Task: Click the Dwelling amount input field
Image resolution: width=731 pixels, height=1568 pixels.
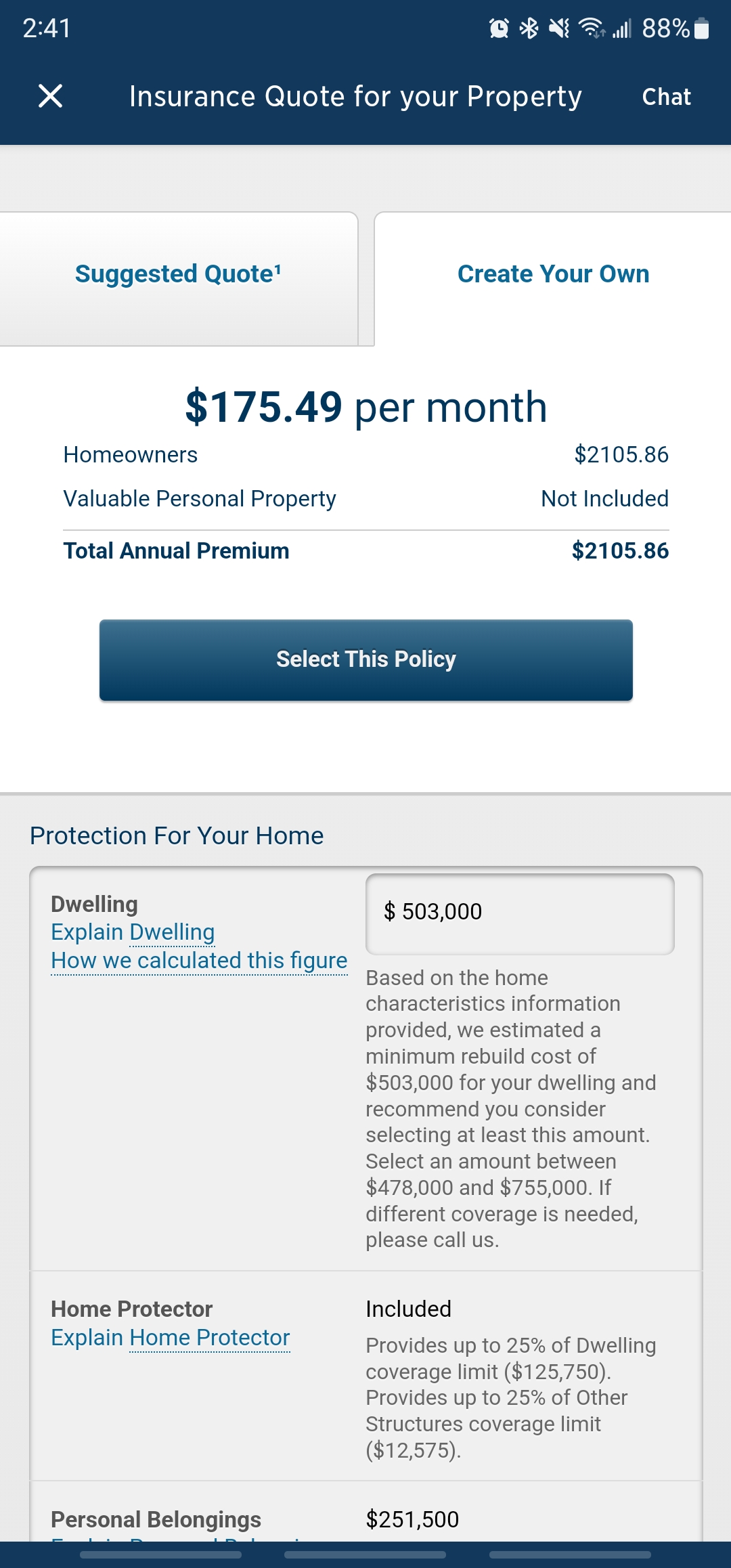Action: (x=520, y=913)
